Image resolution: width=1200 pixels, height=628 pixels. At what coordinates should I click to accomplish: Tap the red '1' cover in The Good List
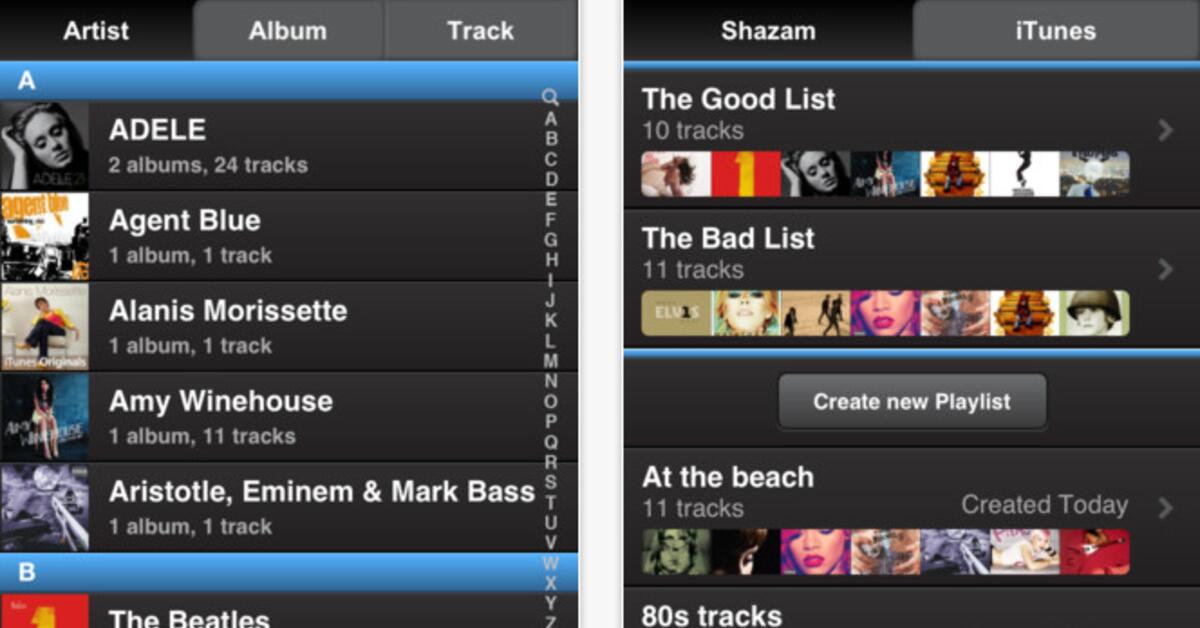click(746, 174)
